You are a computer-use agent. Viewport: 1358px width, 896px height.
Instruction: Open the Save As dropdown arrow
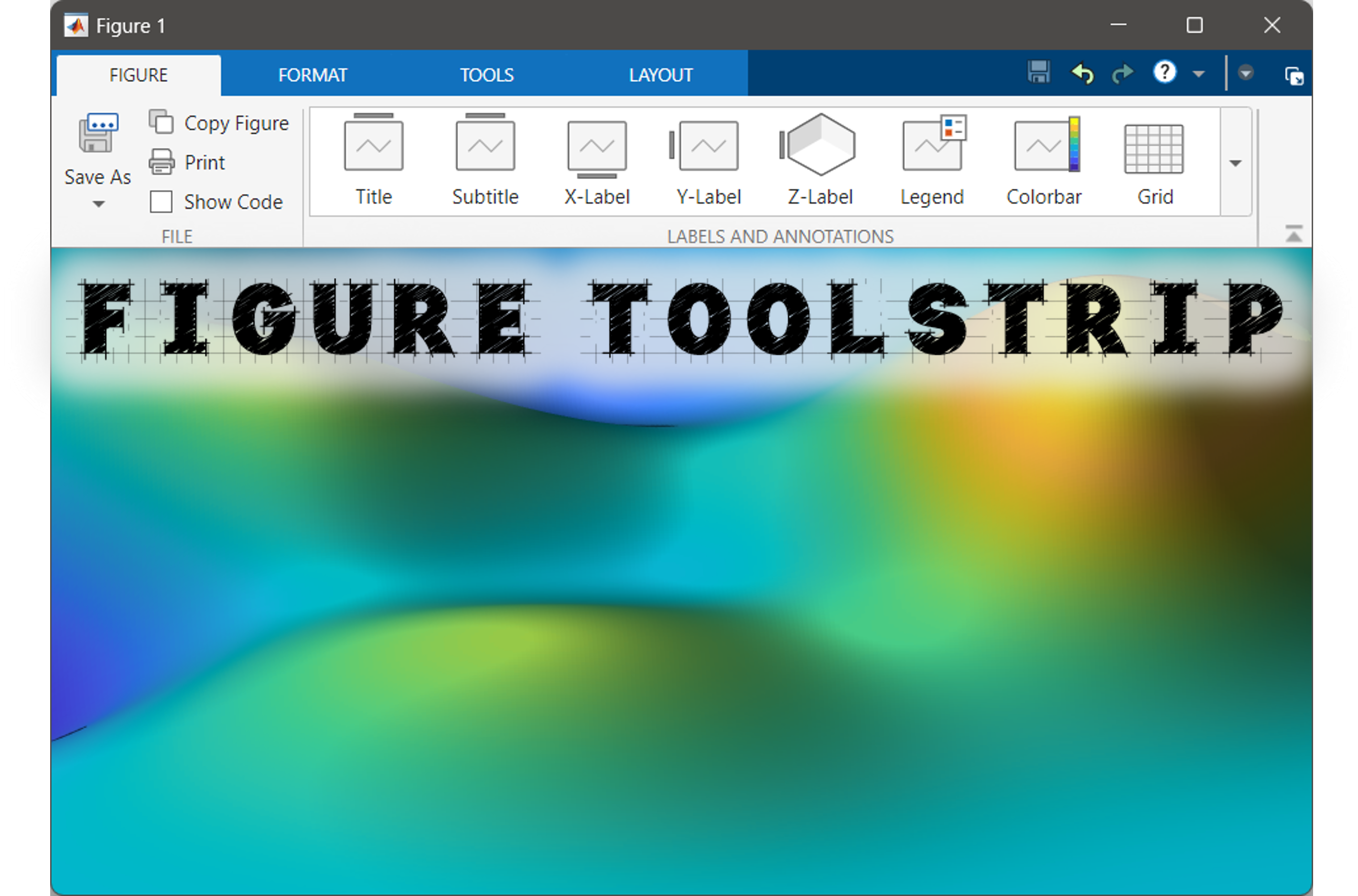pos(98,204)
